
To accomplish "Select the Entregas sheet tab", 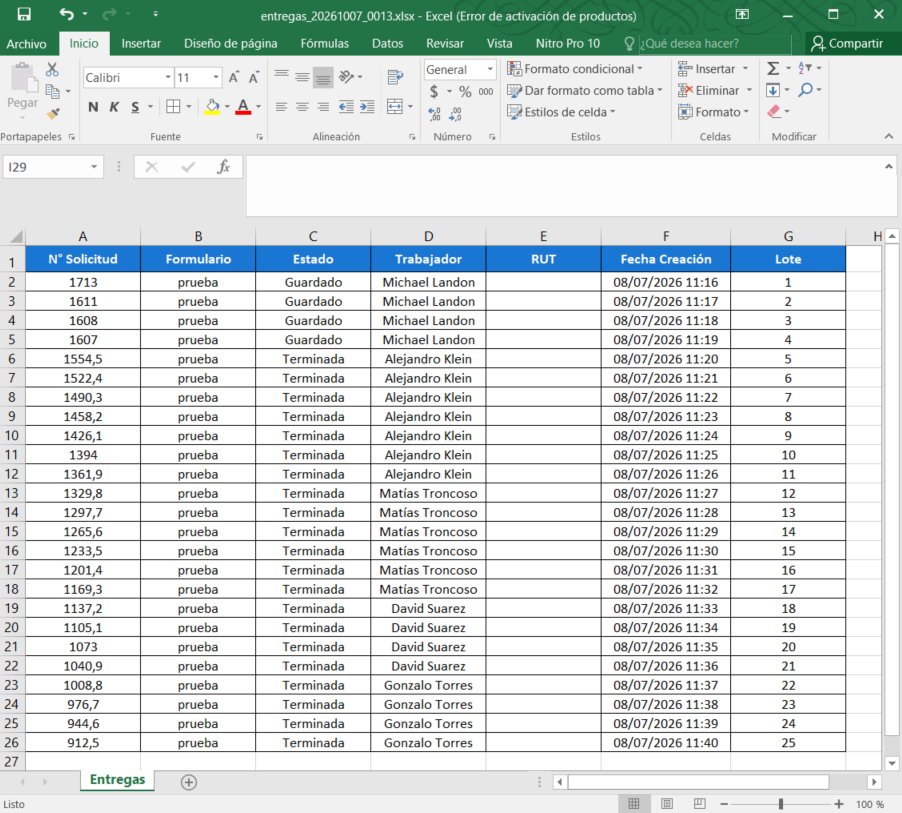I will tap(117, 780).
